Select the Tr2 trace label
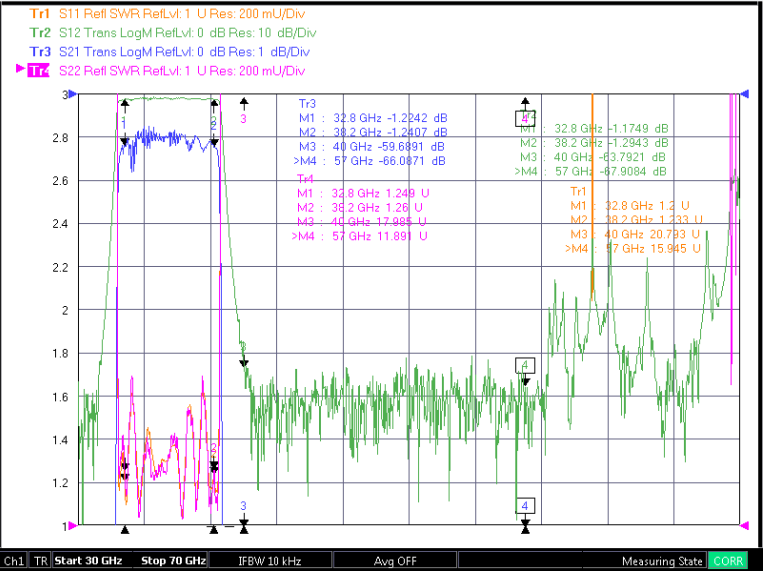763x571 pixels. 40,33
